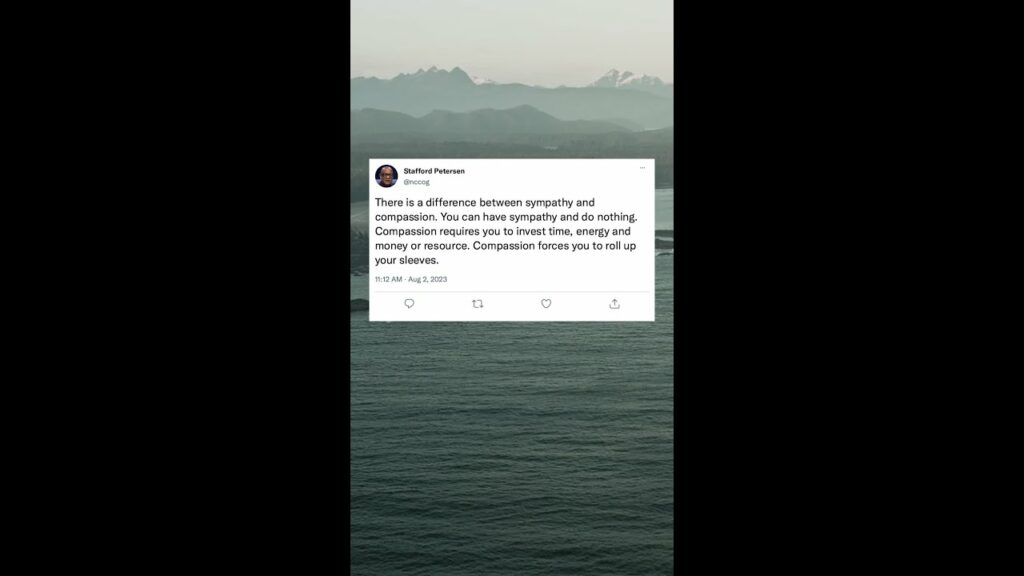1024x576 pixels.
Task: Open the three-dot more options menu
Action: (643, 168)
